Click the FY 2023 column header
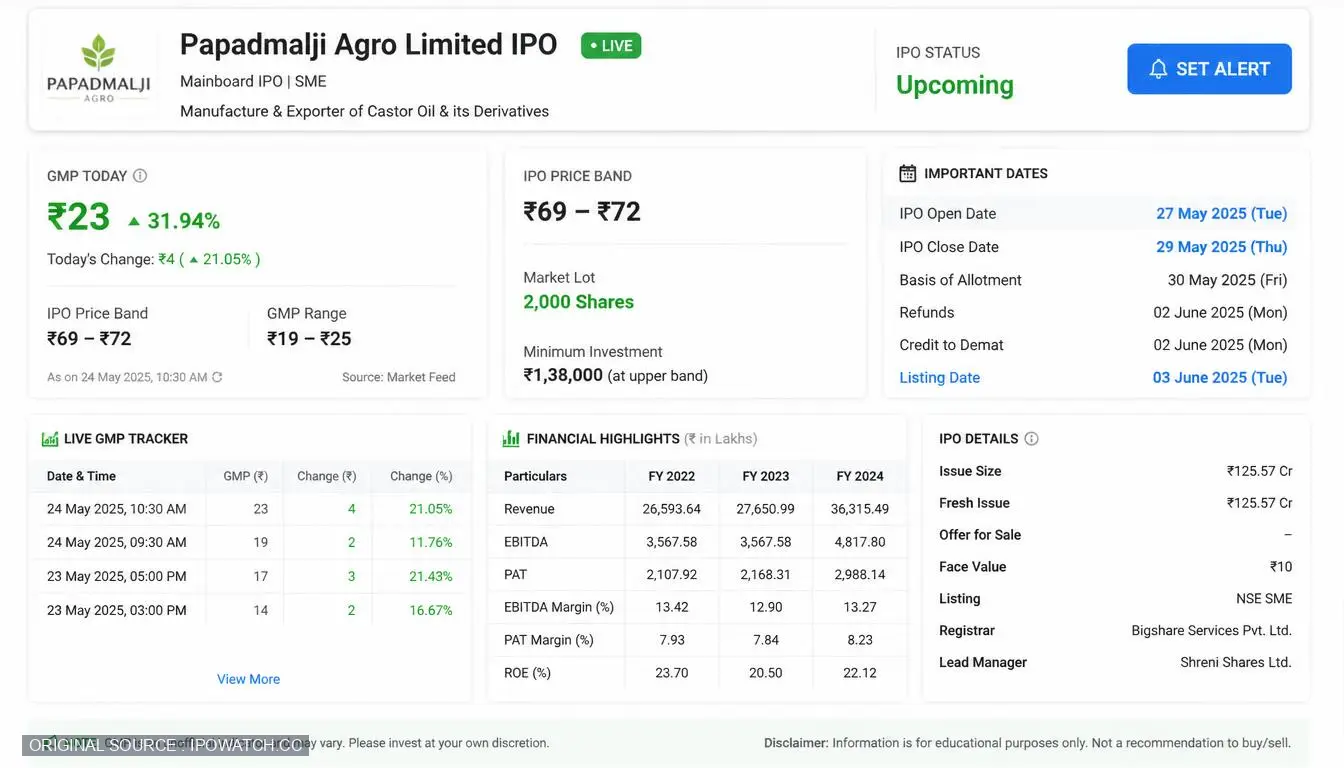Screen dimensions: 1344x768 click(x=766, y=476)
